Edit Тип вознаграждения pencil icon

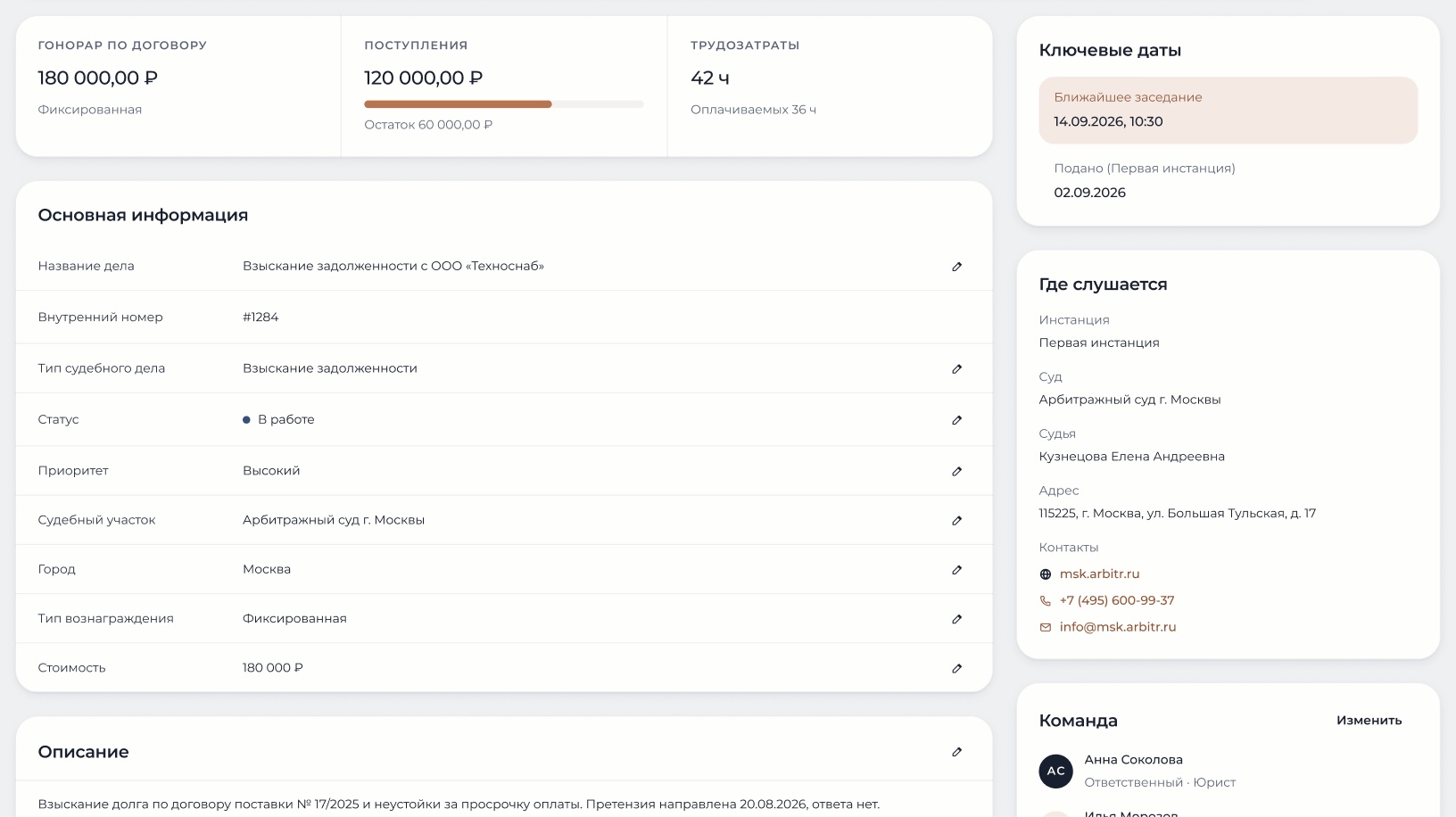[956, 619]
